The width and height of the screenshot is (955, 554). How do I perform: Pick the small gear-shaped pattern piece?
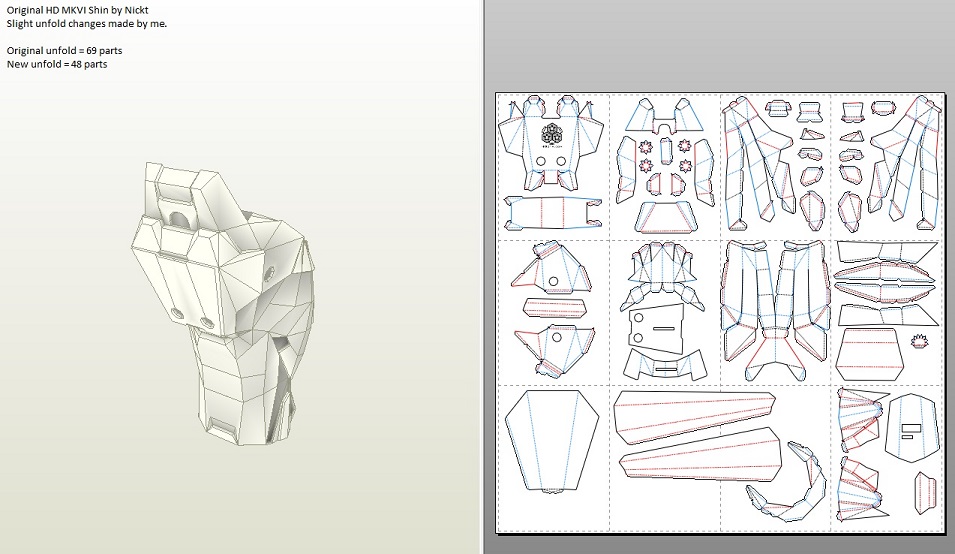(x=920, y=341)
